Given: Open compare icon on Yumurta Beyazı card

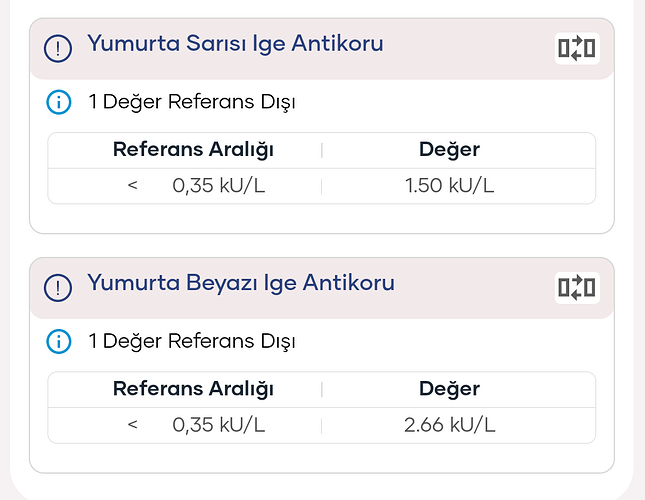Looking at the screenshot, I should 576,288.
